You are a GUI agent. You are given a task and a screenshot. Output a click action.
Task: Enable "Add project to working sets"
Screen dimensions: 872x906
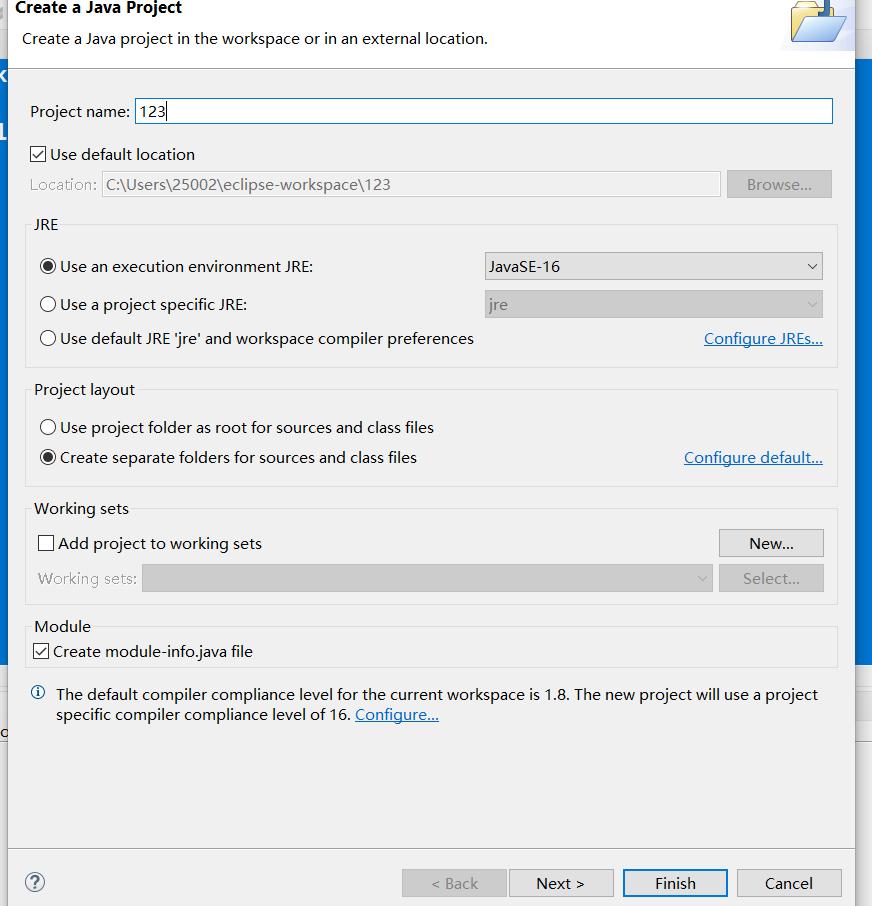(44, 543)
